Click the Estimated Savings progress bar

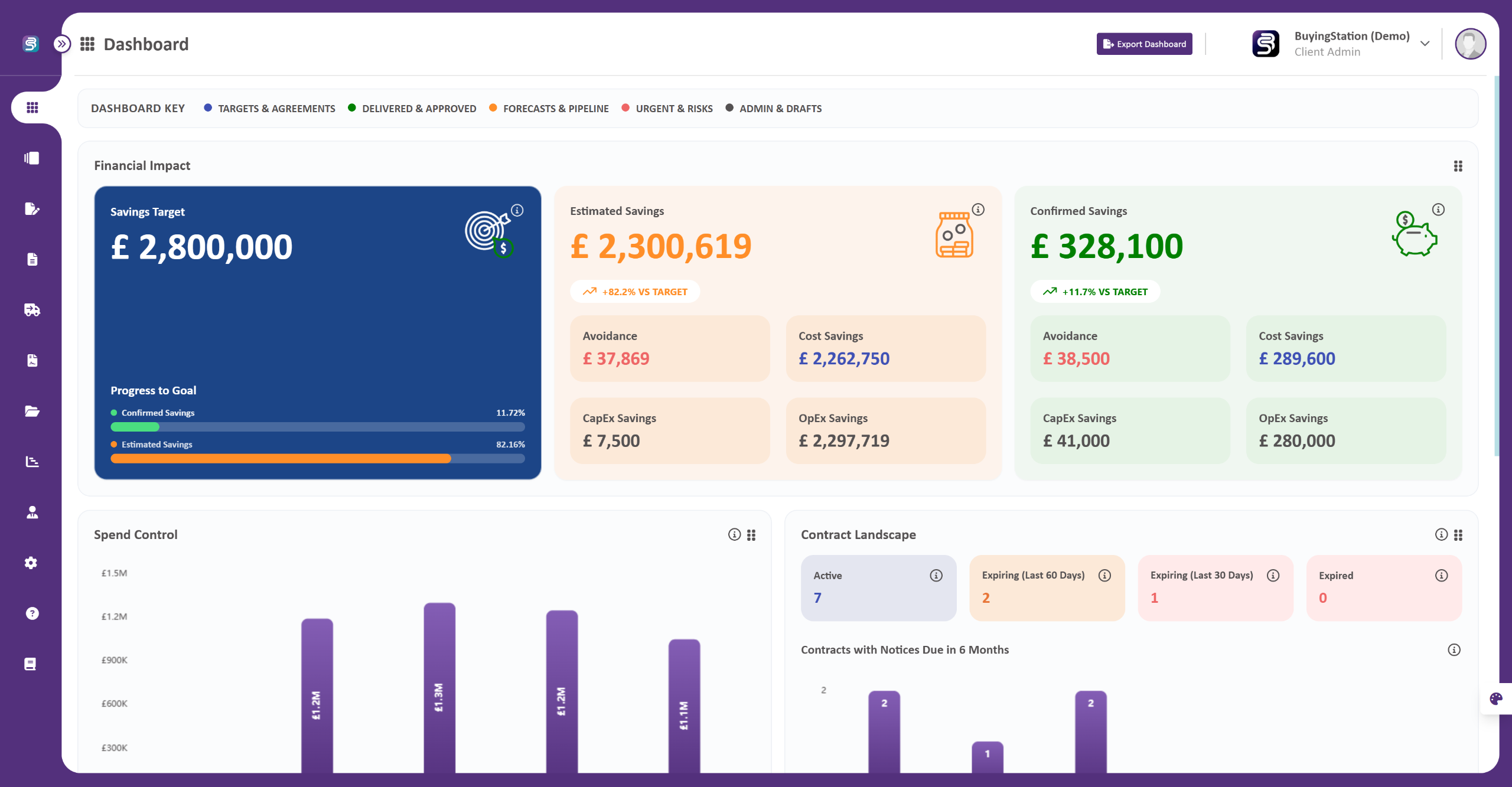[317, 459]
